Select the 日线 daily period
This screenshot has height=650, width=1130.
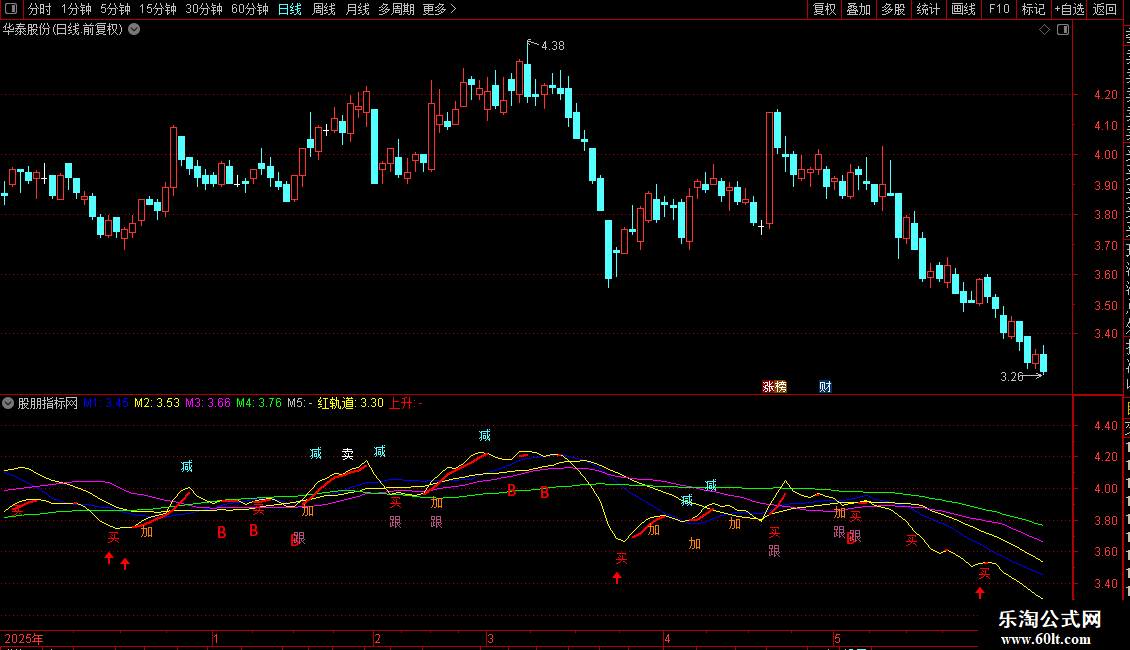pyautogui.click(x=290, y=9)
